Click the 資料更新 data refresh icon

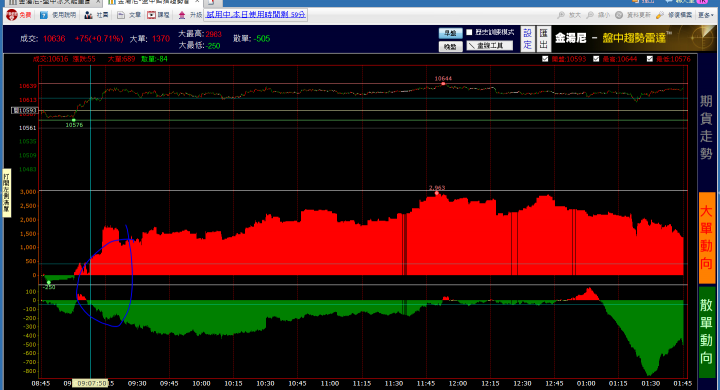[619, 15]
